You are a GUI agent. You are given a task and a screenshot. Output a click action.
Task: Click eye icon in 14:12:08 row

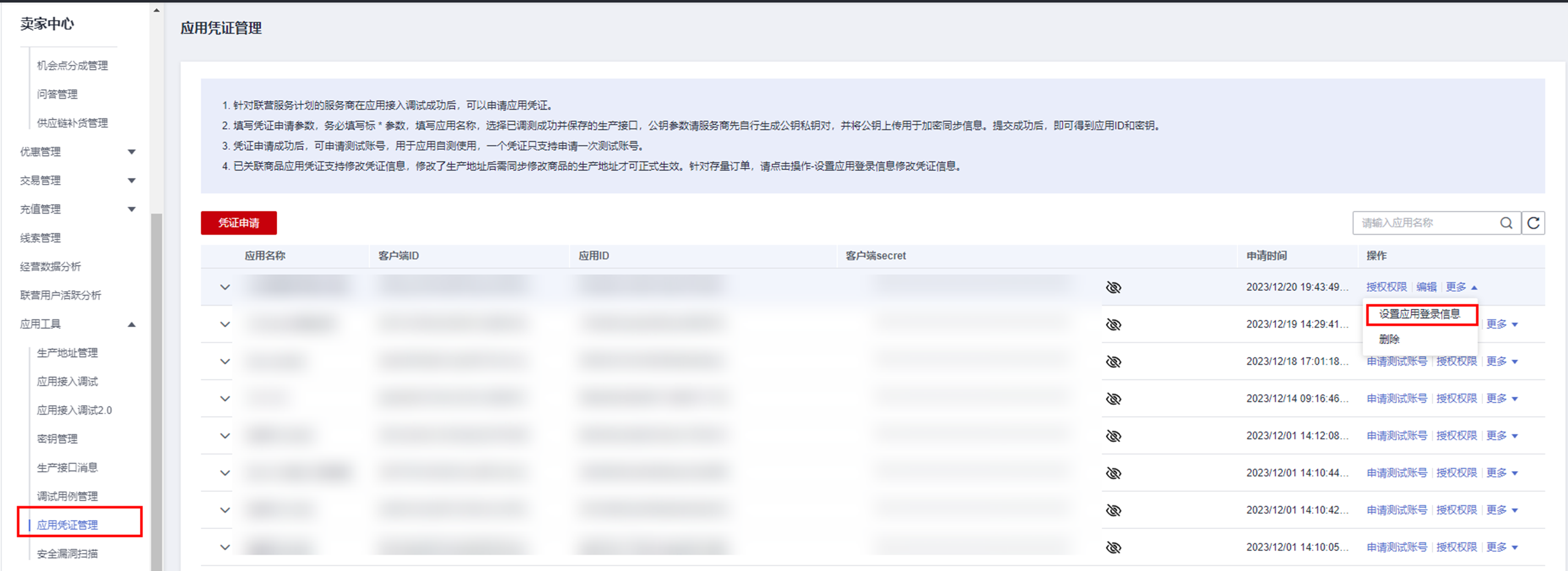coord(1113,436)
